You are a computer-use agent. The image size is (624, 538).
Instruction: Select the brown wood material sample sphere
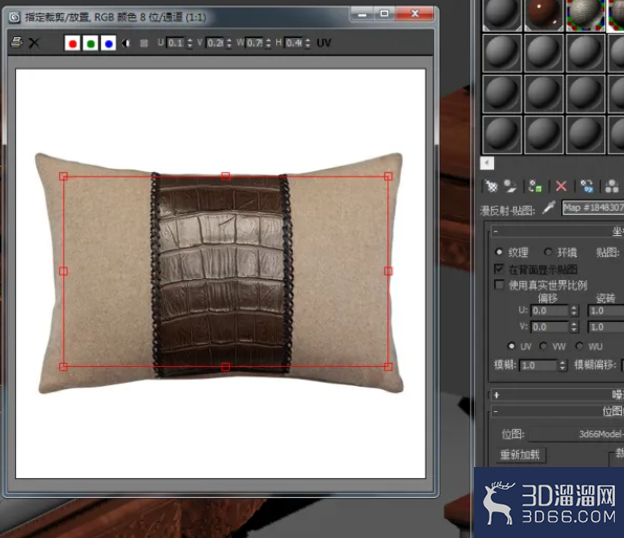544,14
